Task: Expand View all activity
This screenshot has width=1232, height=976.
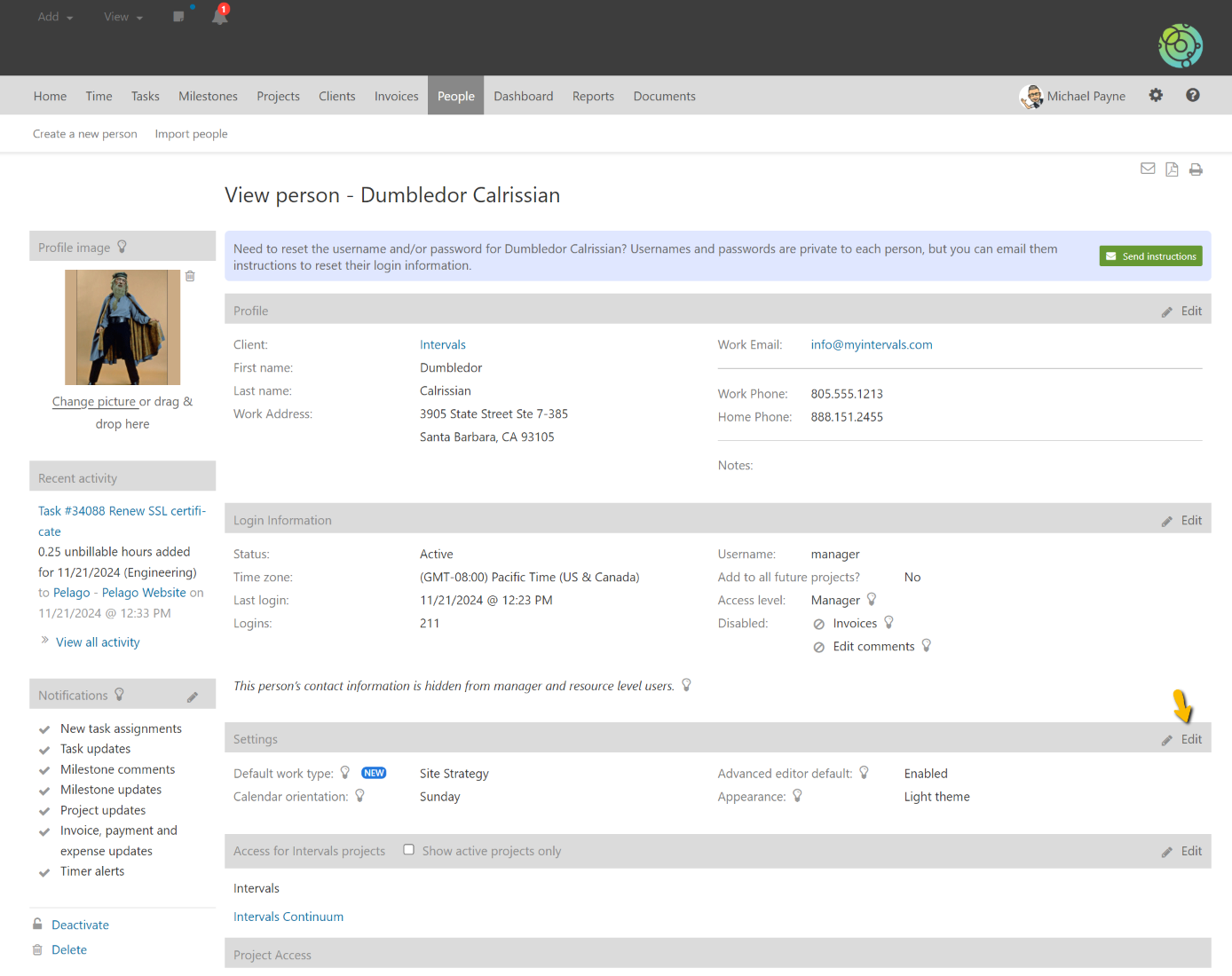Action: click(x=98, y=642)
